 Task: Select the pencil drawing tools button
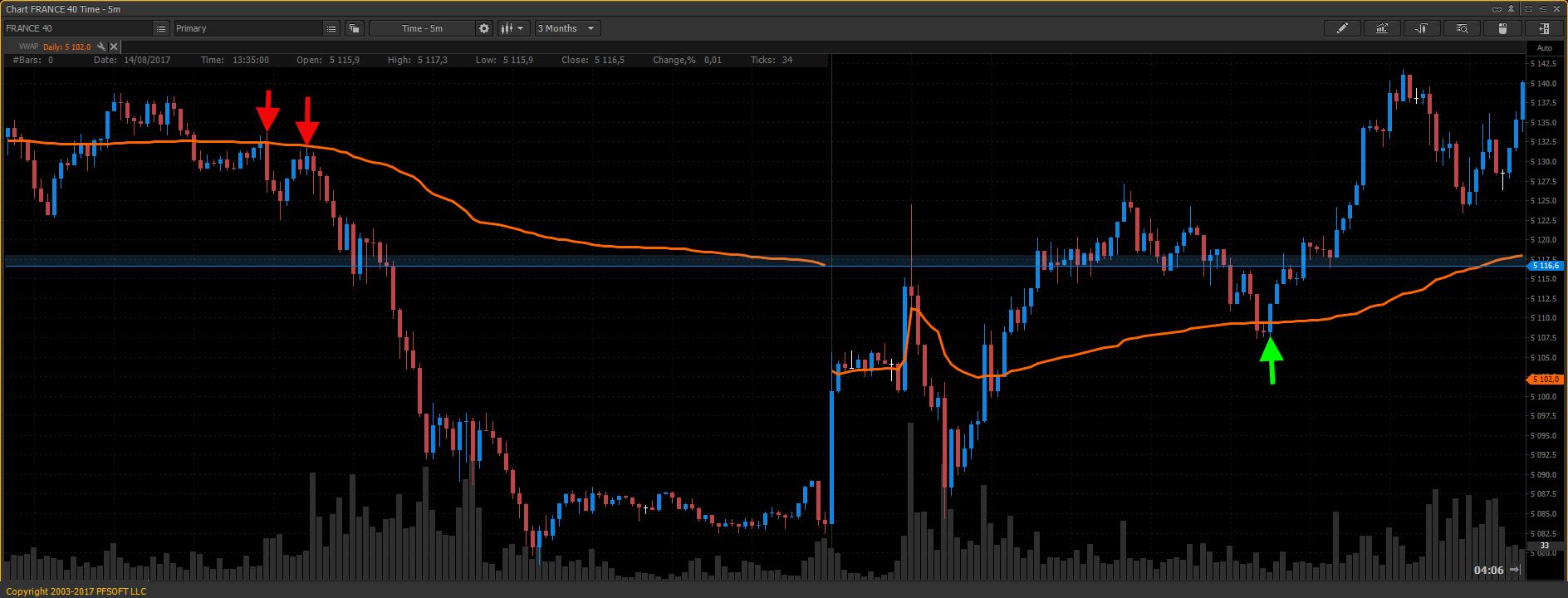[x=1341, y=28]
